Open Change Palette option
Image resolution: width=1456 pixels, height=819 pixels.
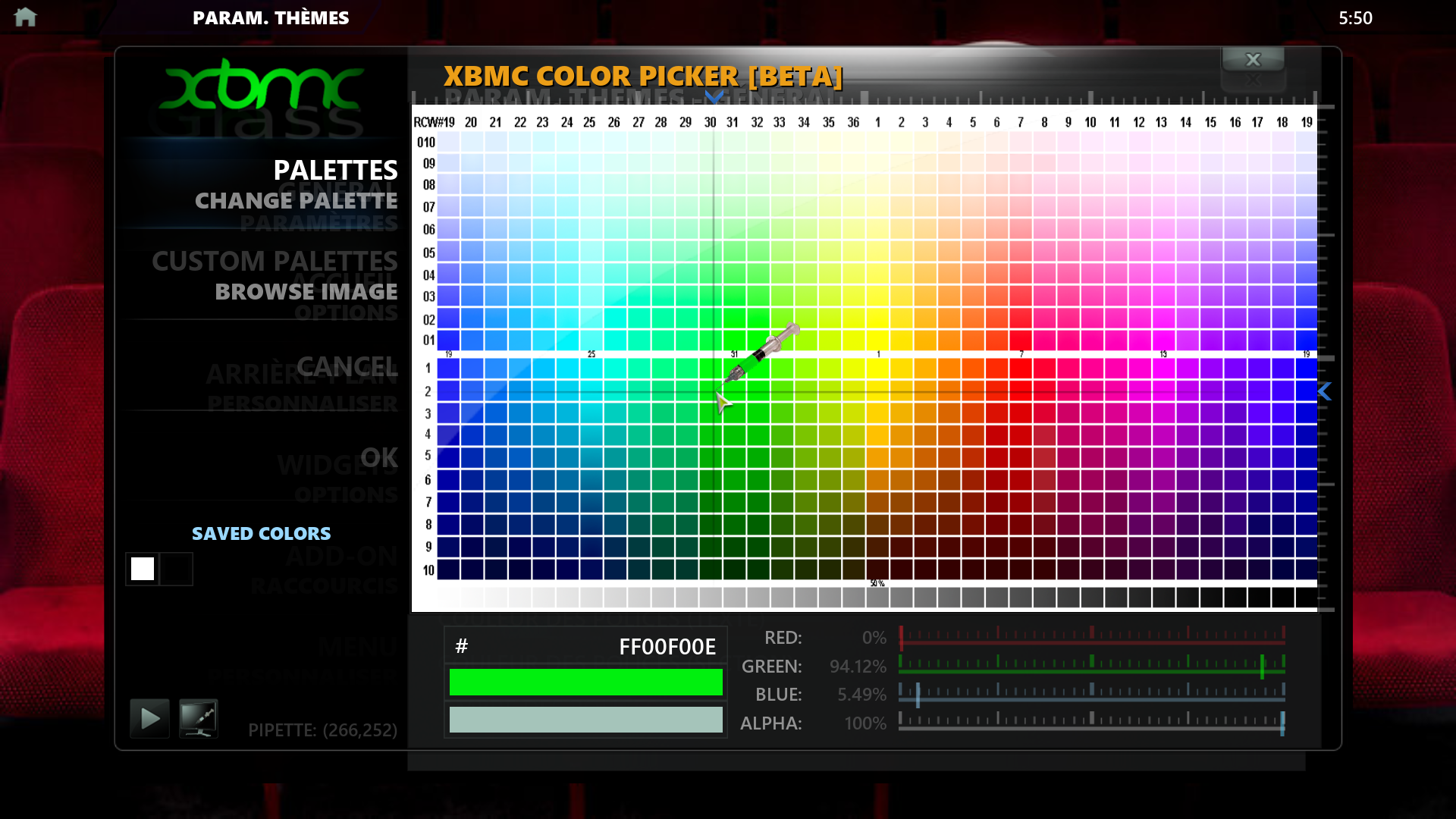pos(296,201)
